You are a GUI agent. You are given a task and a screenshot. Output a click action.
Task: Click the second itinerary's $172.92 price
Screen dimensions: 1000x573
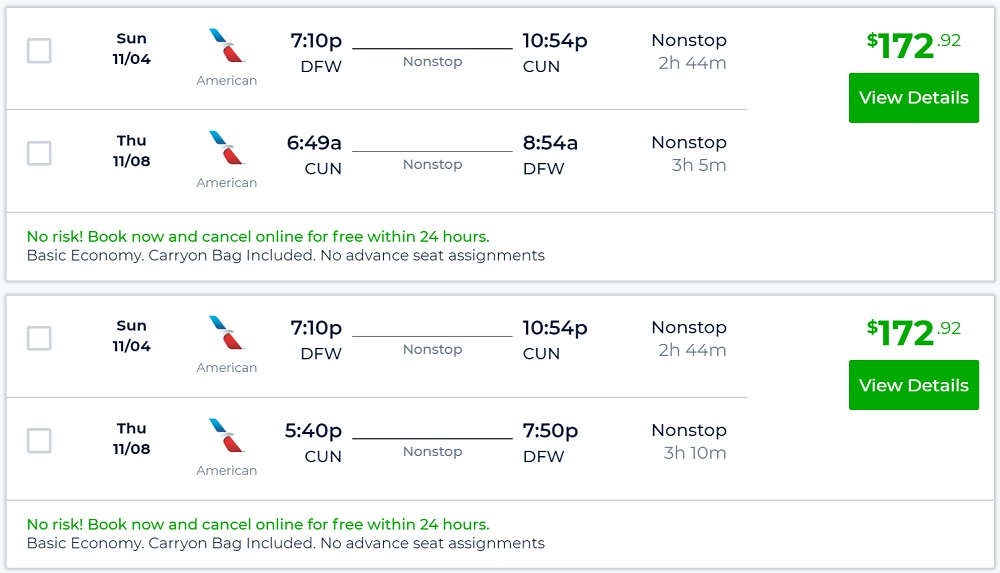[913, 331]
